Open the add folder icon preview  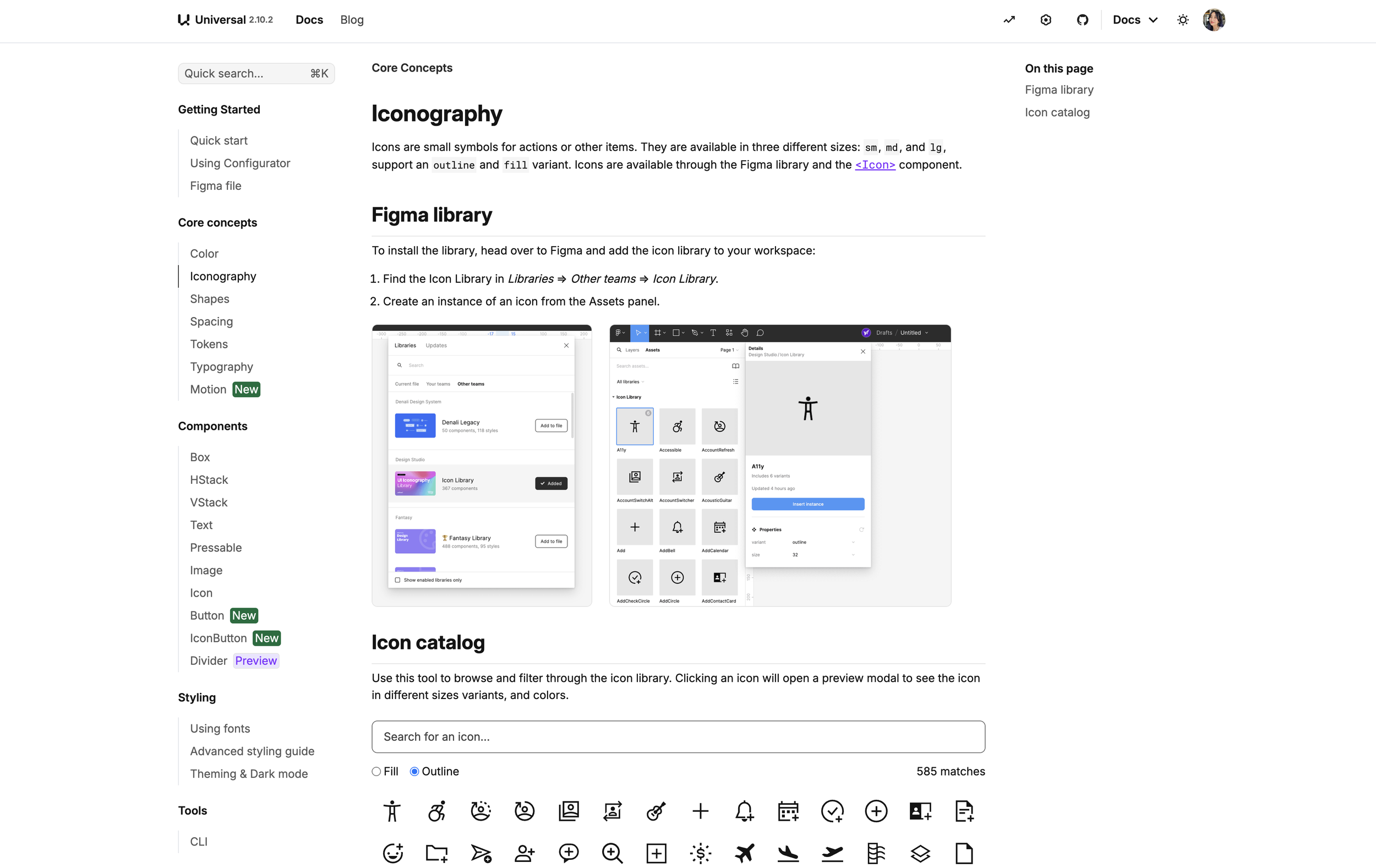click(436, 853)
